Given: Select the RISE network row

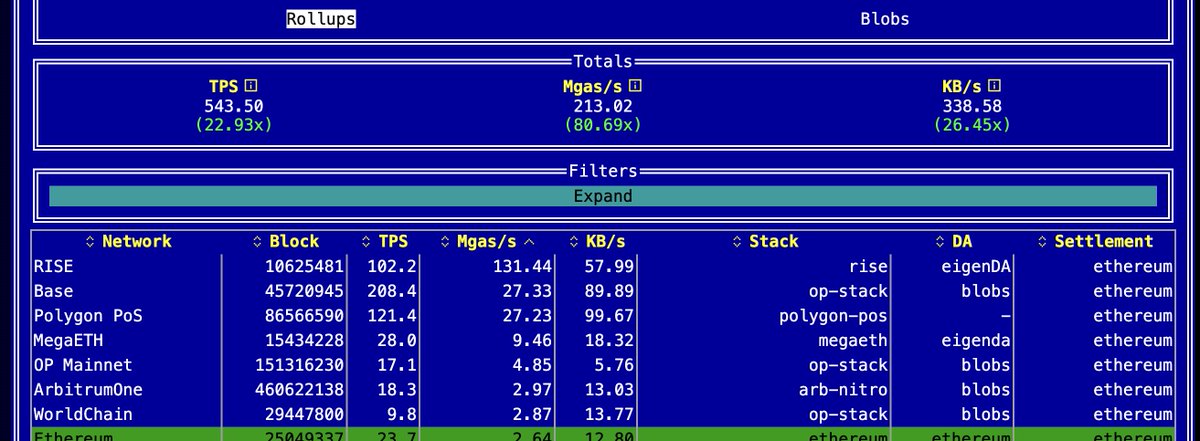Looking at the screenshot, I should 602,266.
